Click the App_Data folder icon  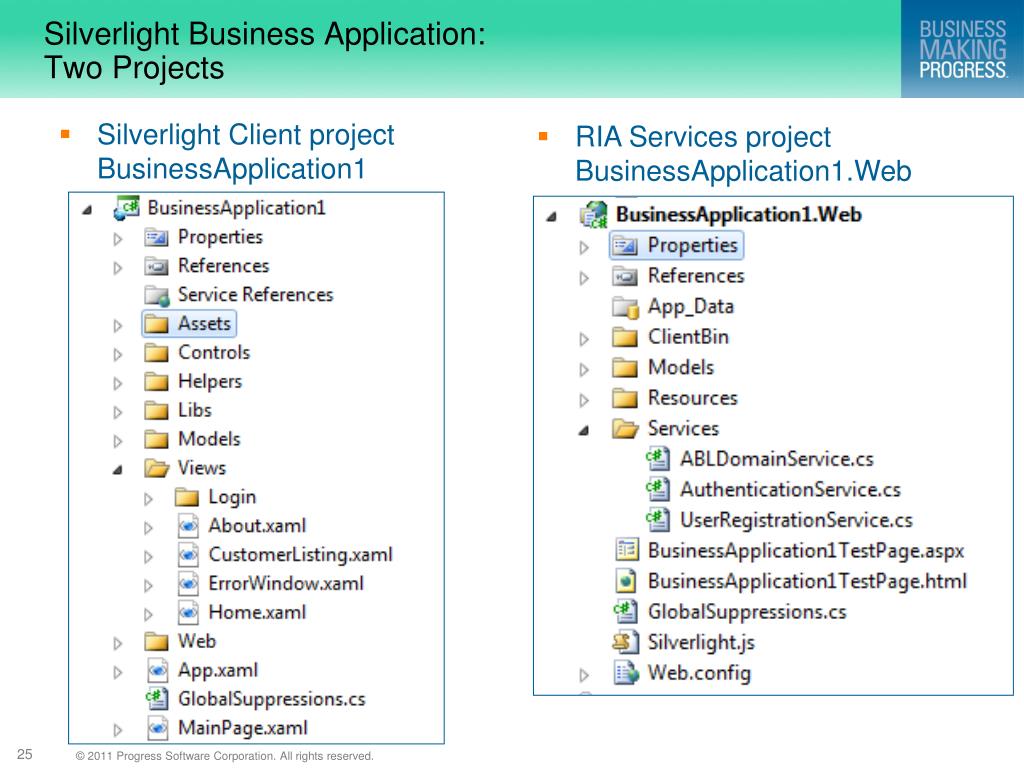pyautogui.click(x=626, y=307)
